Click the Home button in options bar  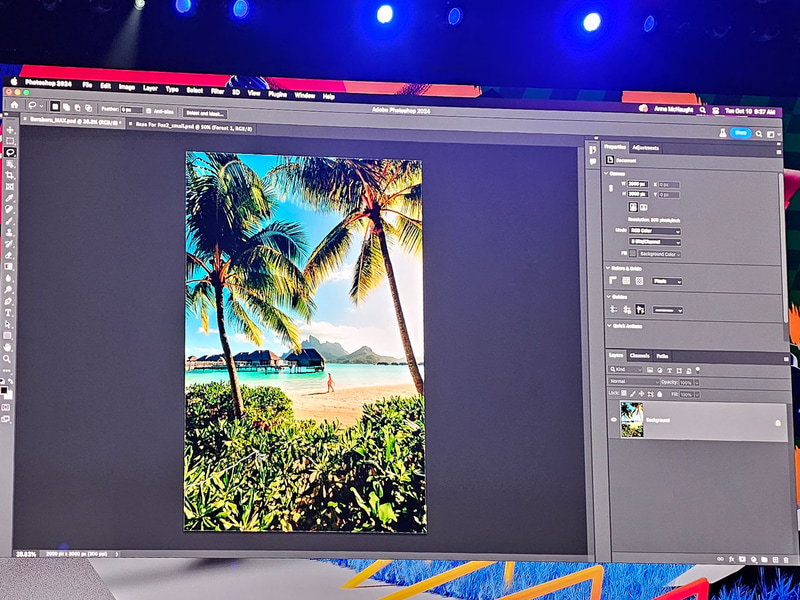14,105
